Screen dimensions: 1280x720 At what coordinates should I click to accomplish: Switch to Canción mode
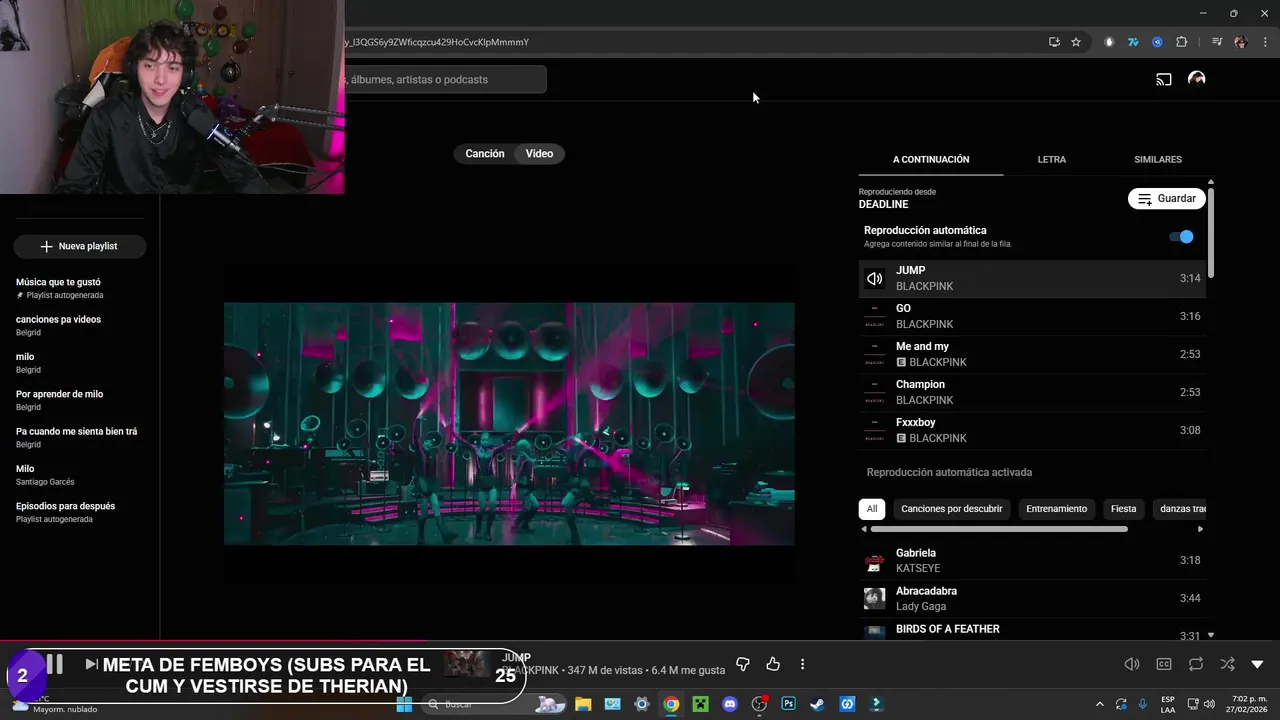tap(485, 153)
